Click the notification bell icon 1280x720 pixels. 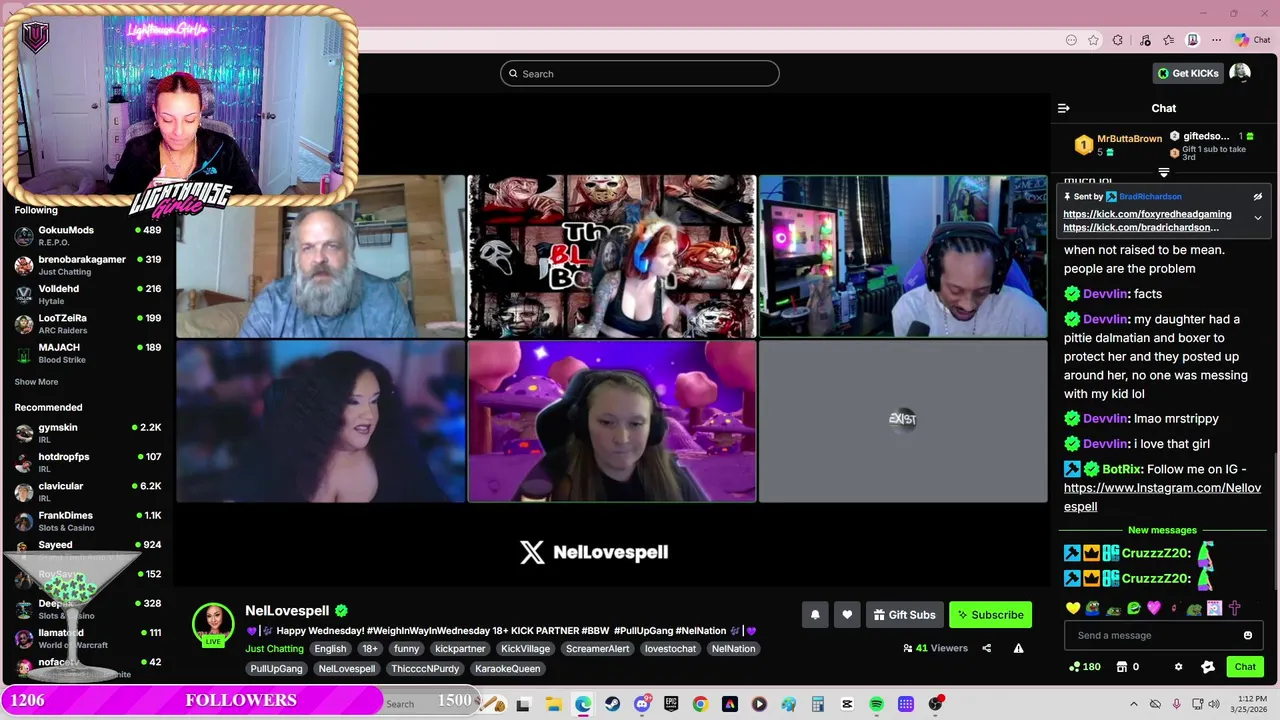[815, 615]
